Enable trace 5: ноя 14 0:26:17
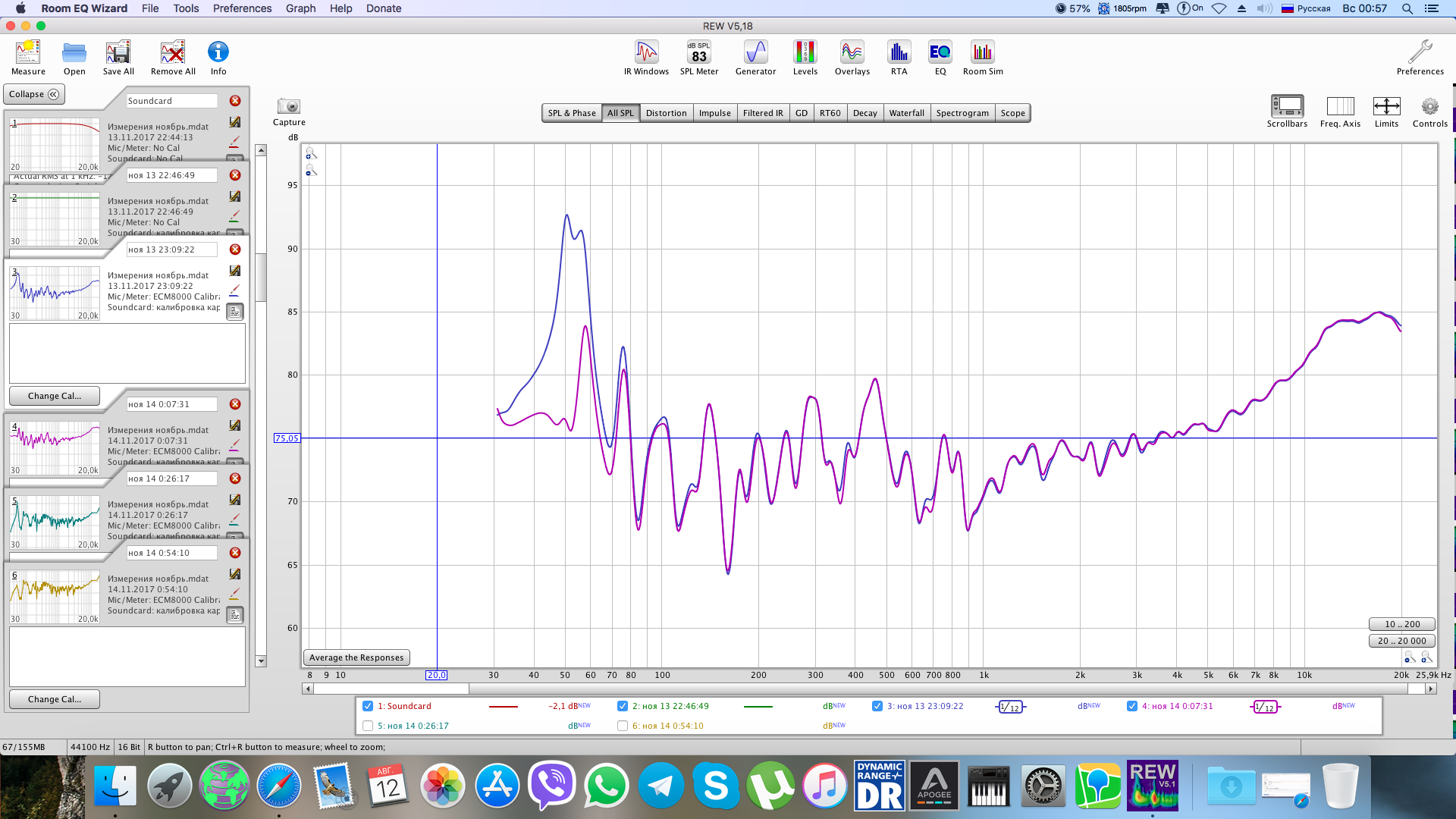 click(368, 726)
